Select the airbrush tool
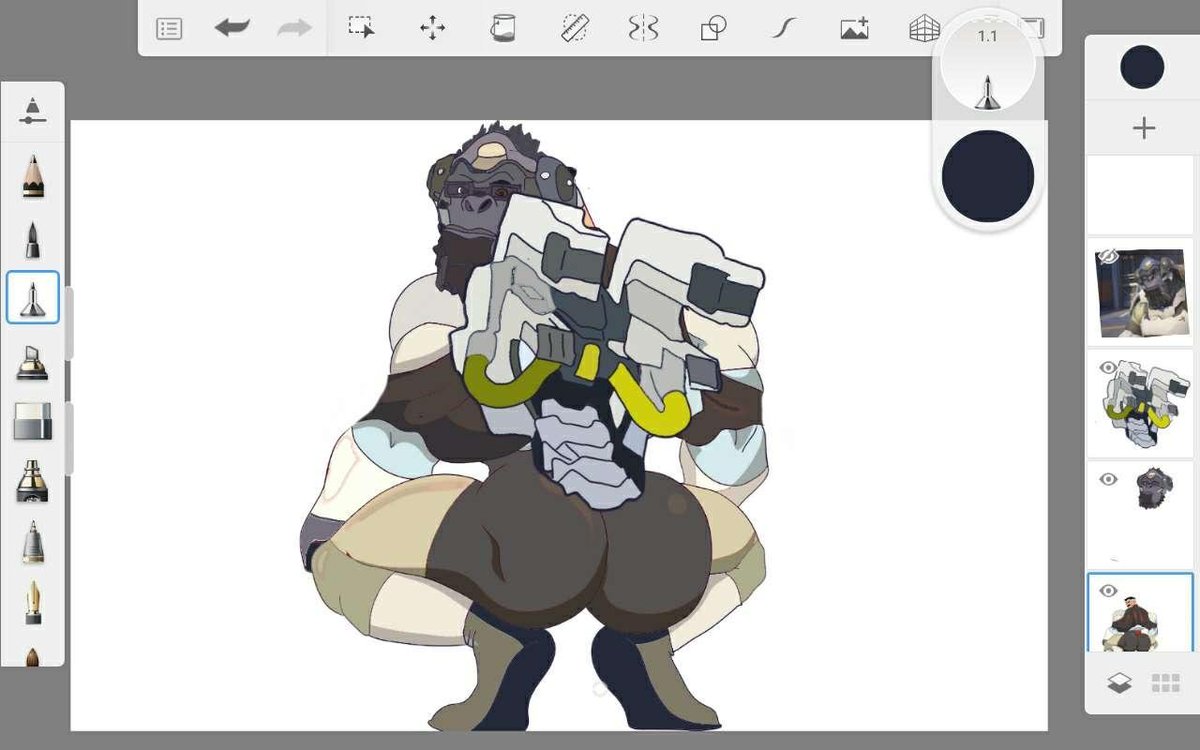 point(33,481)
